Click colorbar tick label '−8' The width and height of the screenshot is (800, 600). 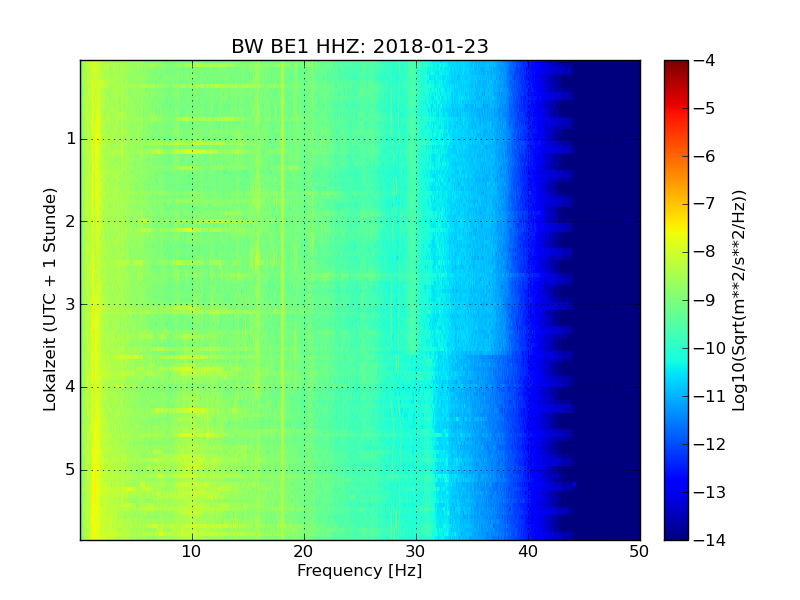(x=705, y=252)
